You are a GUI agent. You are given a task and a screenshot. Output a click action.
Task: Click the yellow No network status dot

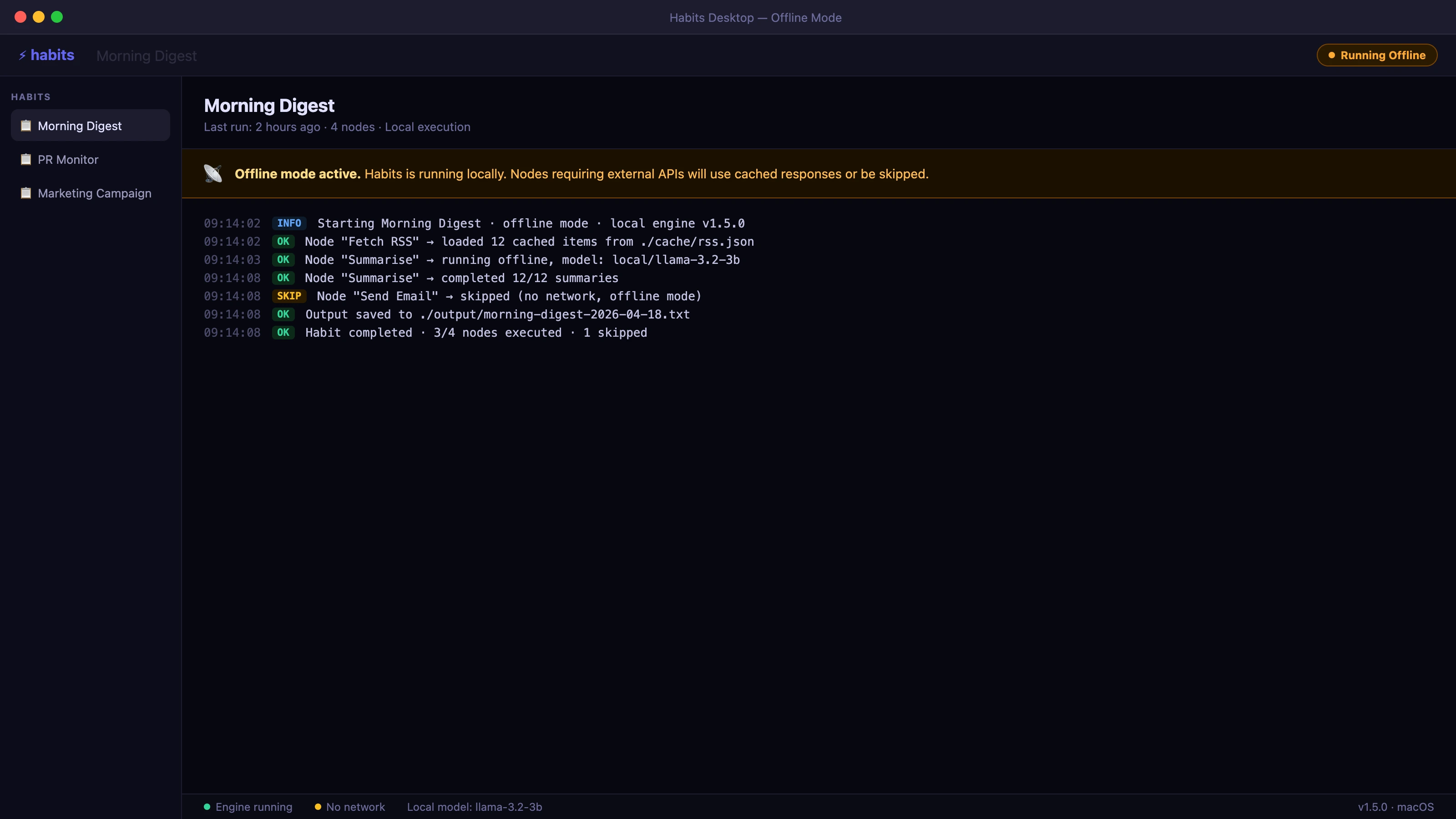(x=318, y=807)
